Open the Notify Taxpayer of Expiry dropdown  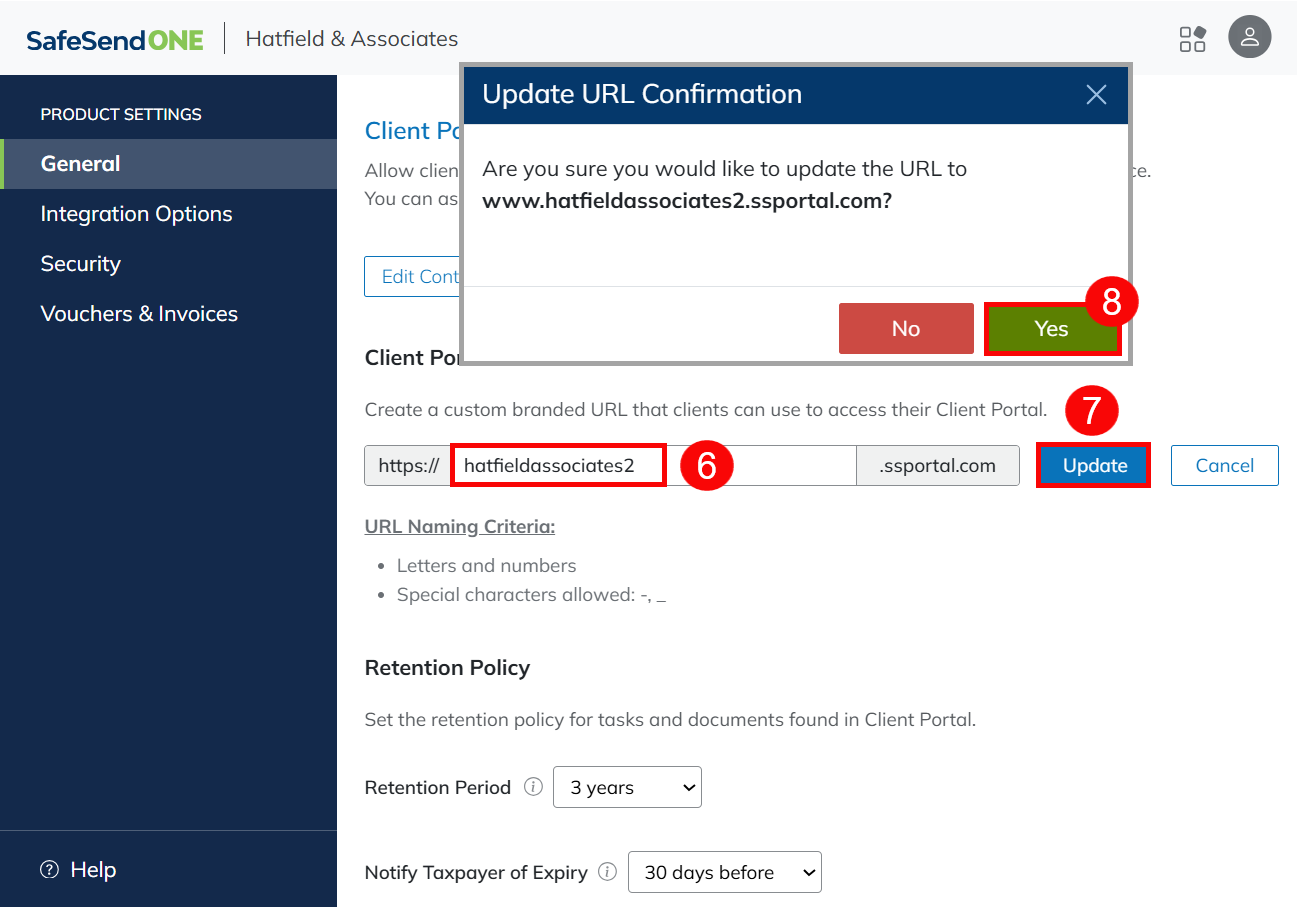724,872
